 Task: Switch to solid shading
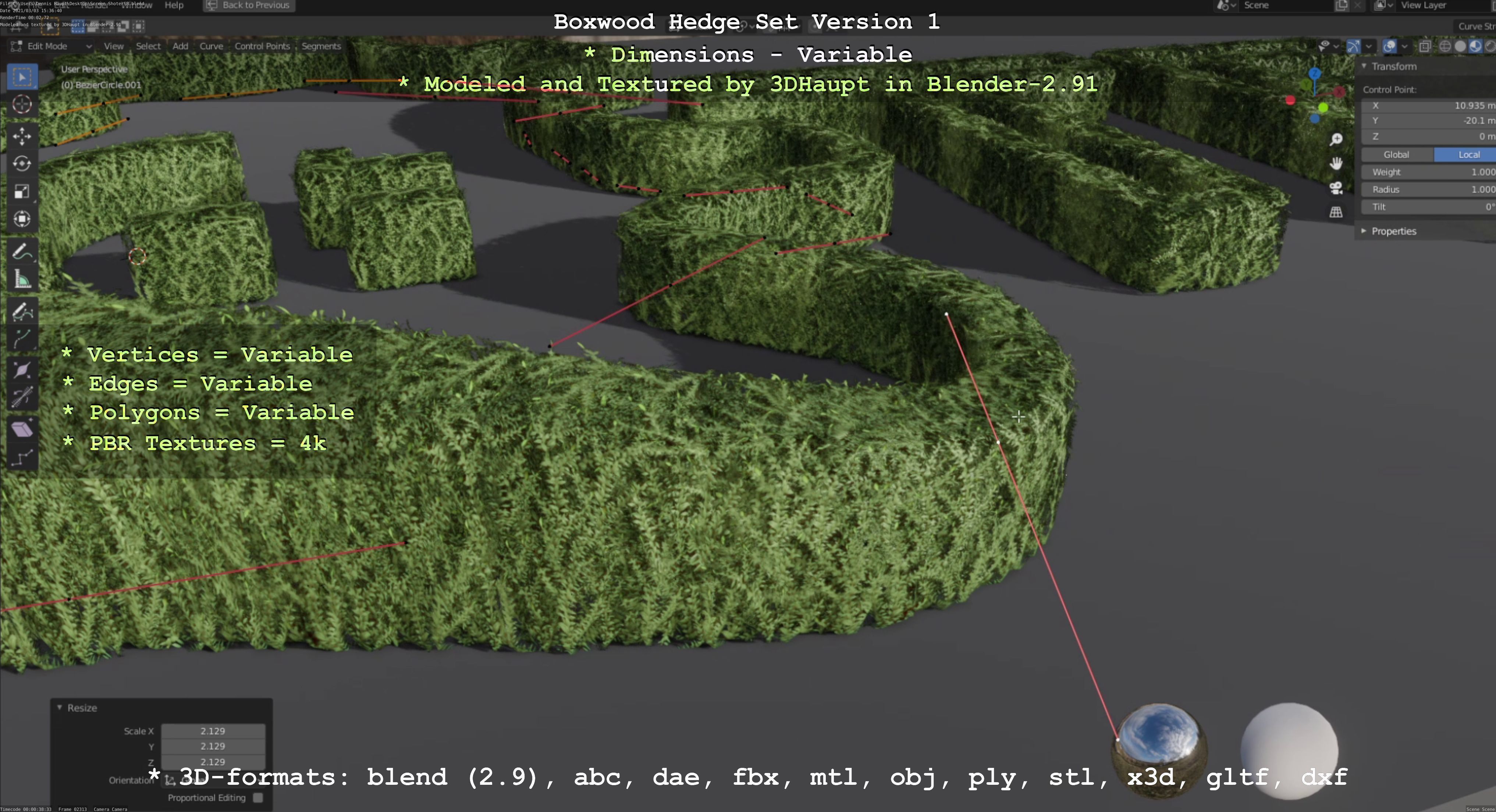pos(1461,46)
